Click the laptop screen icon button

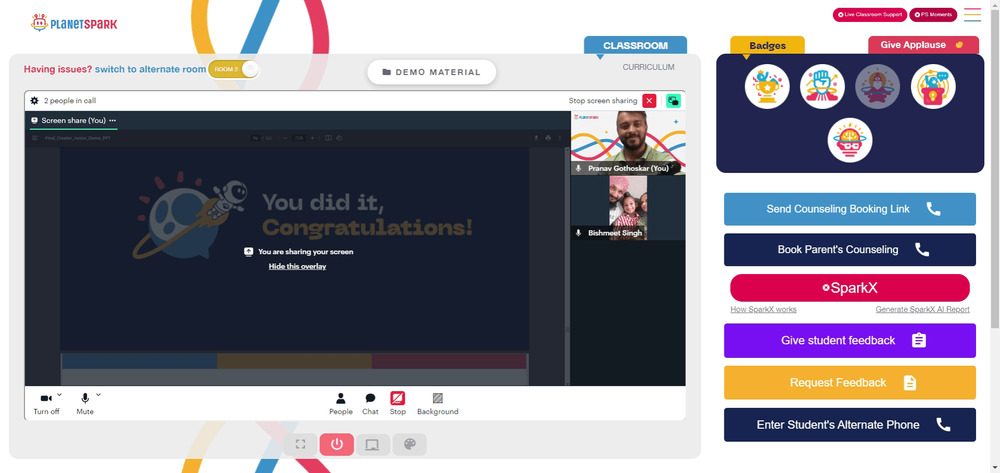pos(373,444)
